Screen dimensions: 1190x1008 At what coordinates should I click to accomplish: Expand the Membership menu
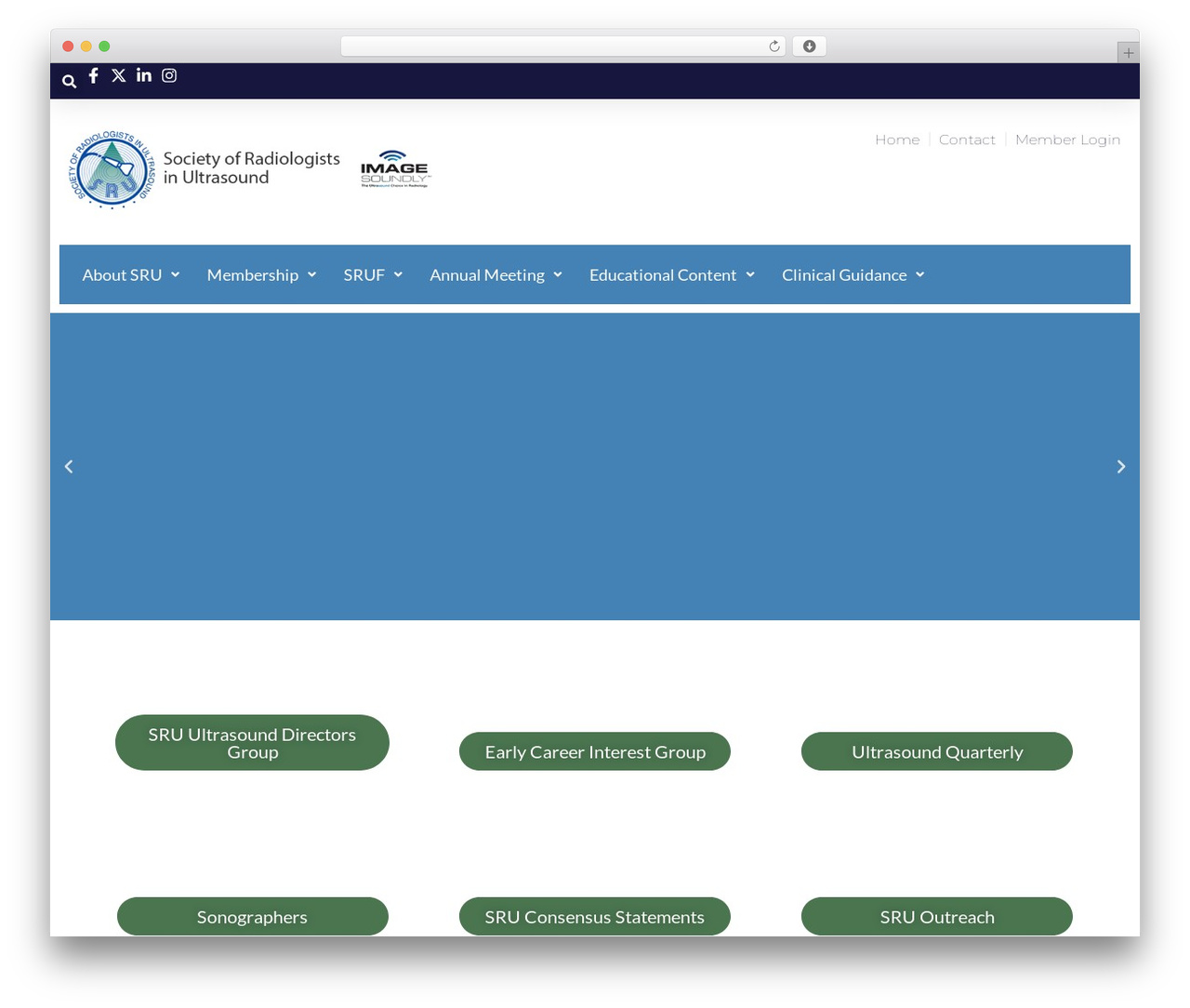(x=262, y=275)
